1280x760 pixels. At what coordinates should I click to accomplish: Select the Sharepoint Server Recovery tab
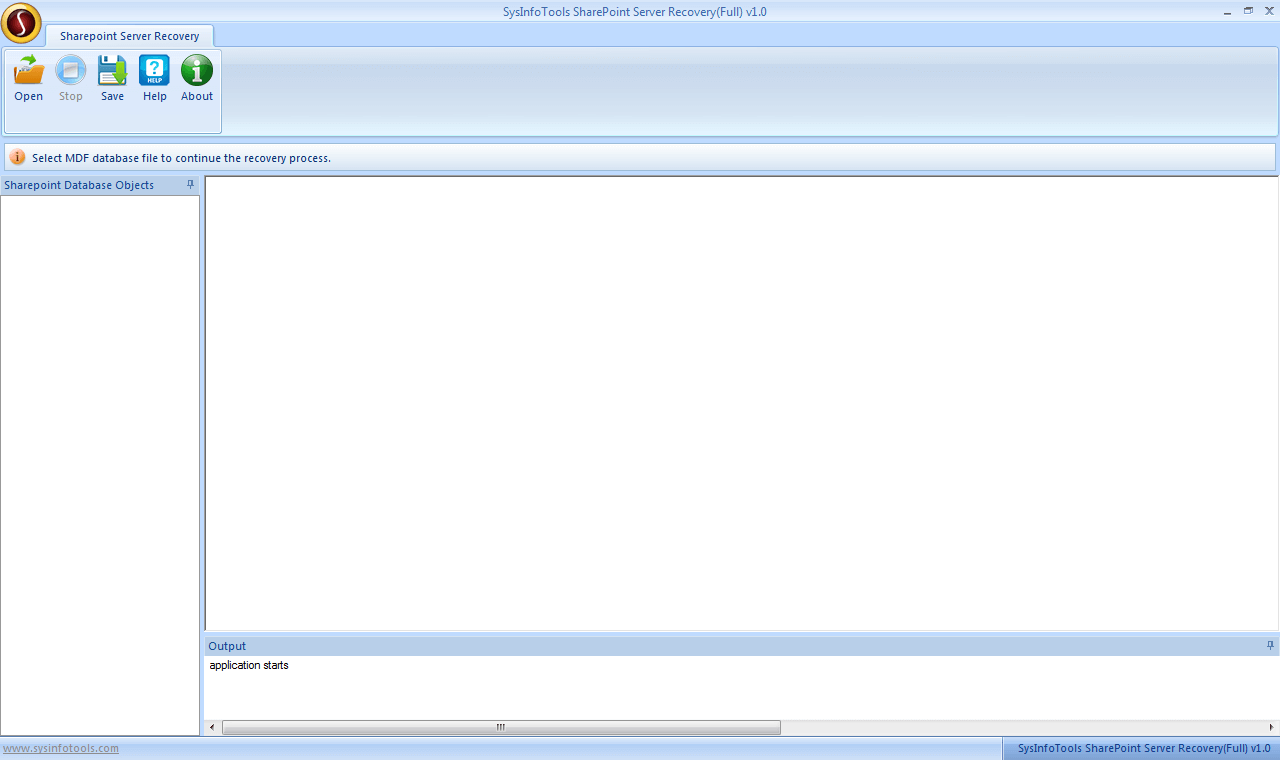[130, 36]
